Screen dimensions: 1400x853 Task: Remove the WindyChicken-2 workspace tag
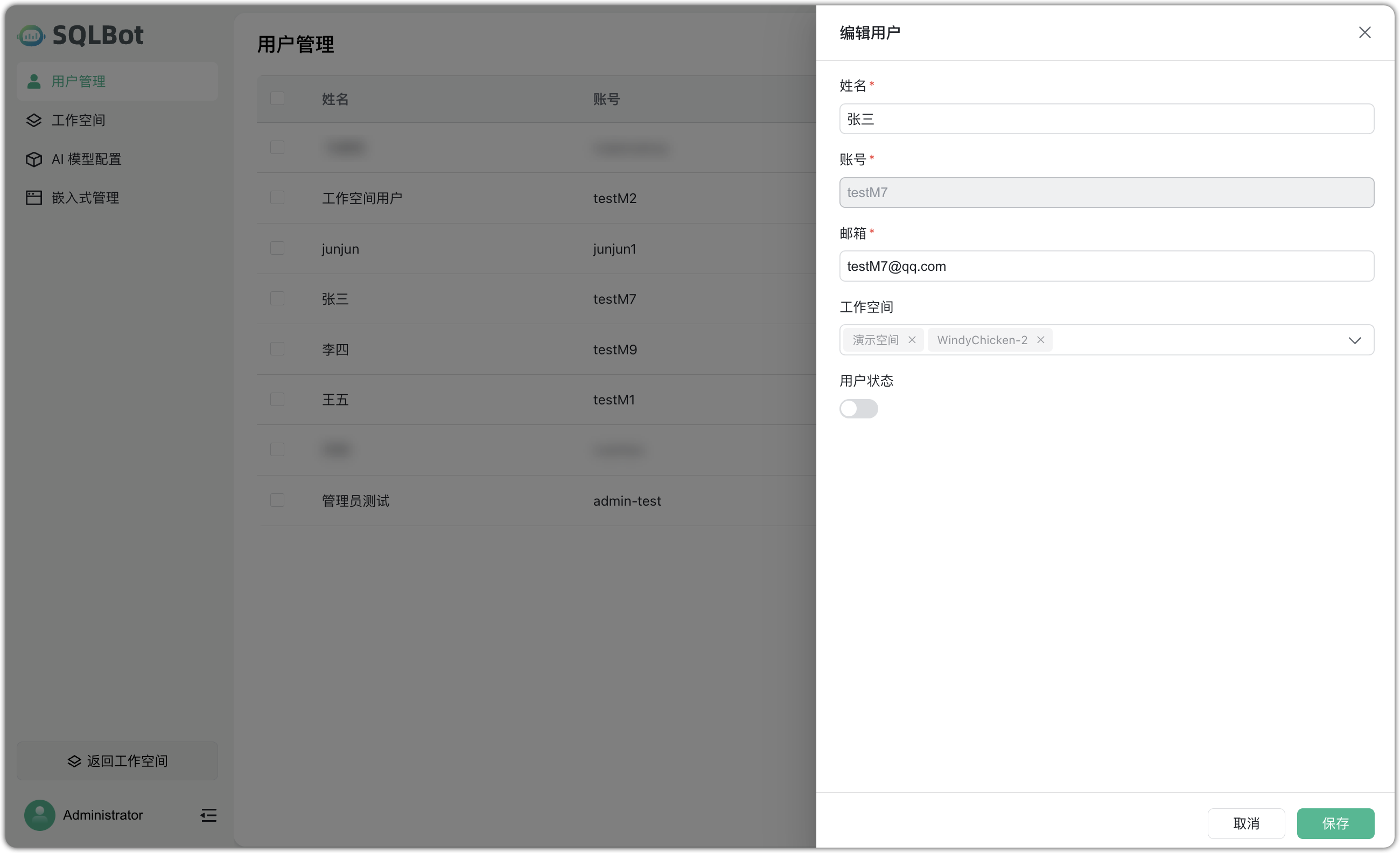point(1040,340)
